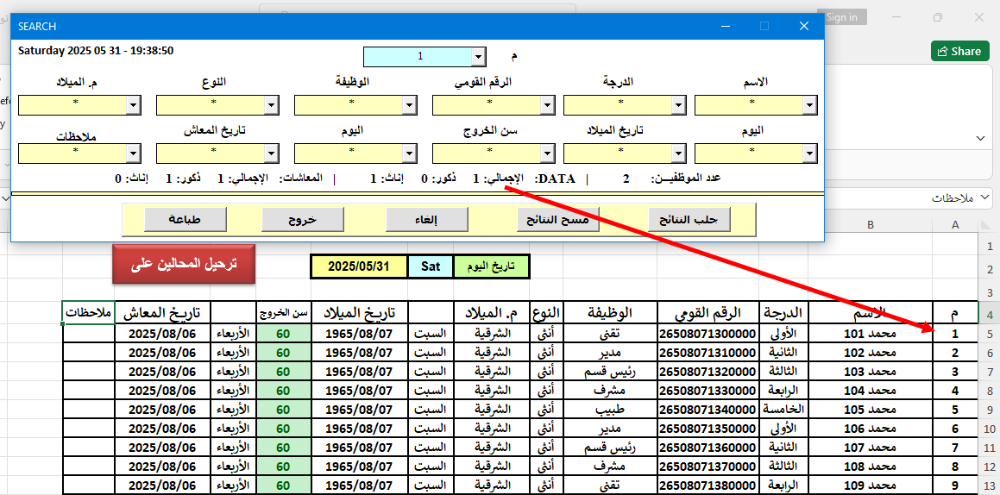Screen dimensions: 1000x495
Task: Select national ID cell 26508071370000
Action: pyautogui.click(x=708, y=464)
